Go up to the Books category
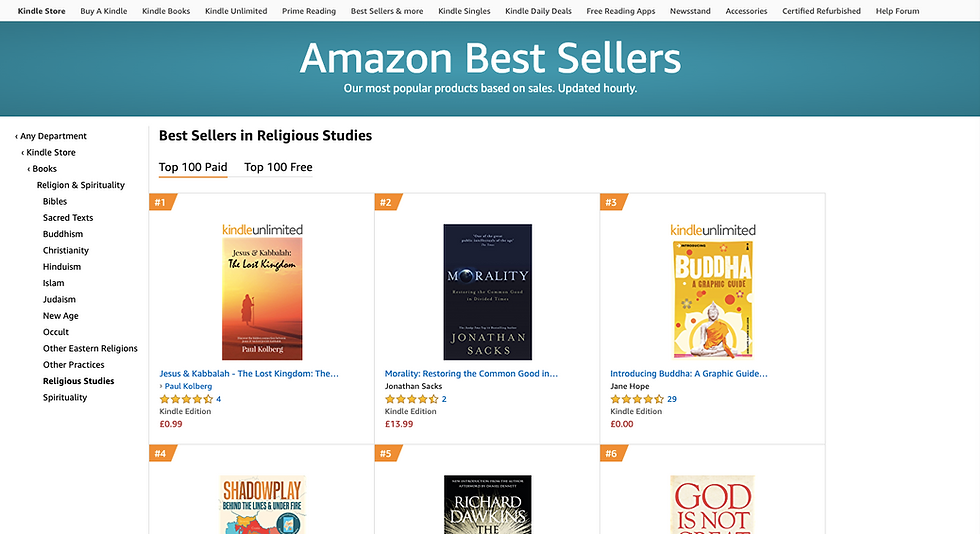This screenshot has height=534, width=980. 43,169
